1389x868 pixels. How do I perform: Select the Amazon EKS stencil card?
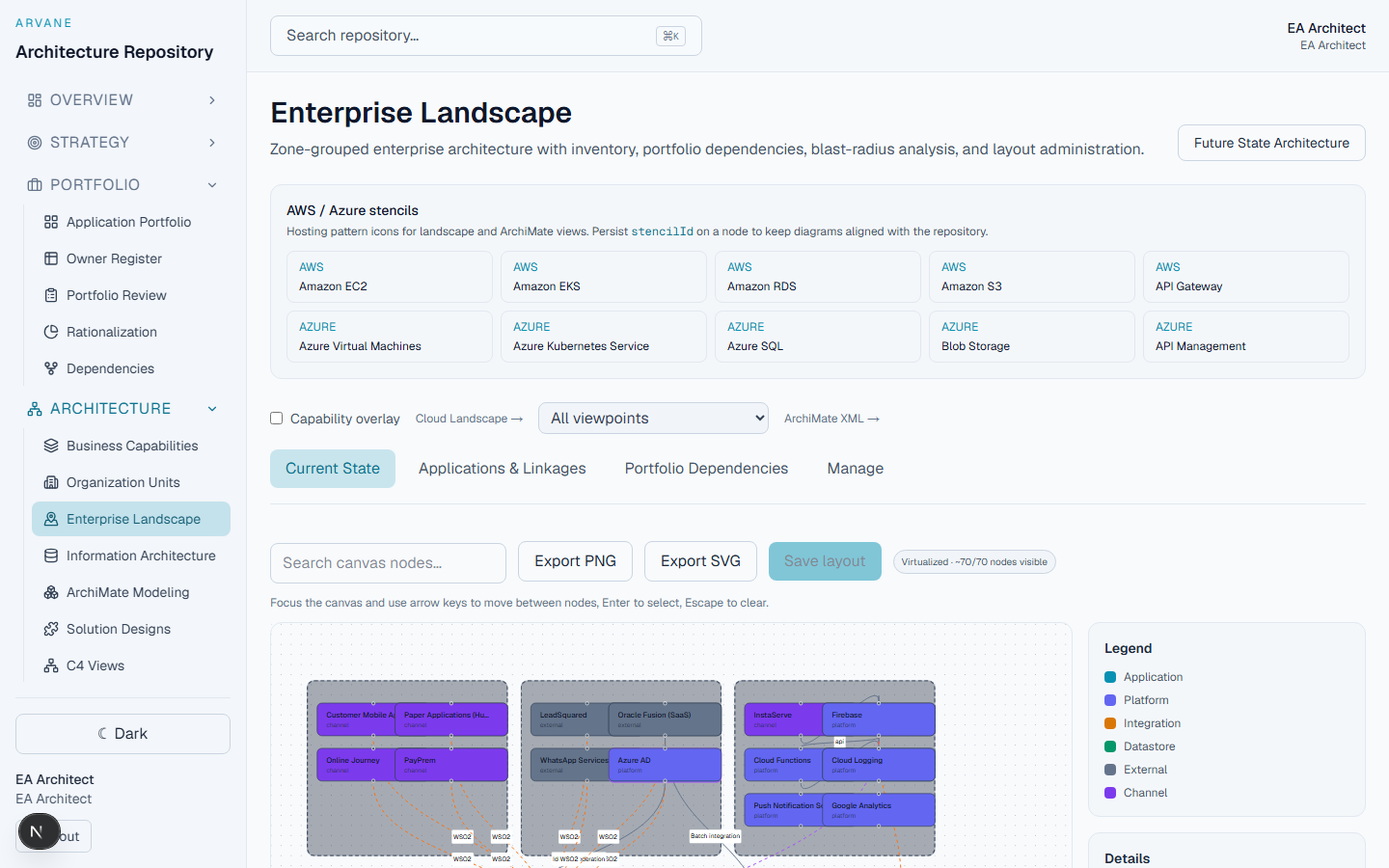coord(604,277)
